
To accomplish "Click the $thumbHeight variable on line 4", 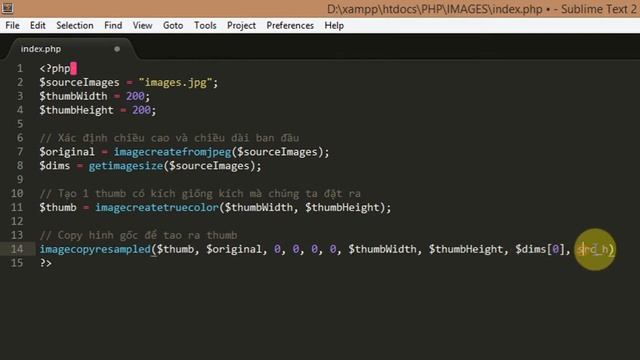I will click(x=76, y=110).
